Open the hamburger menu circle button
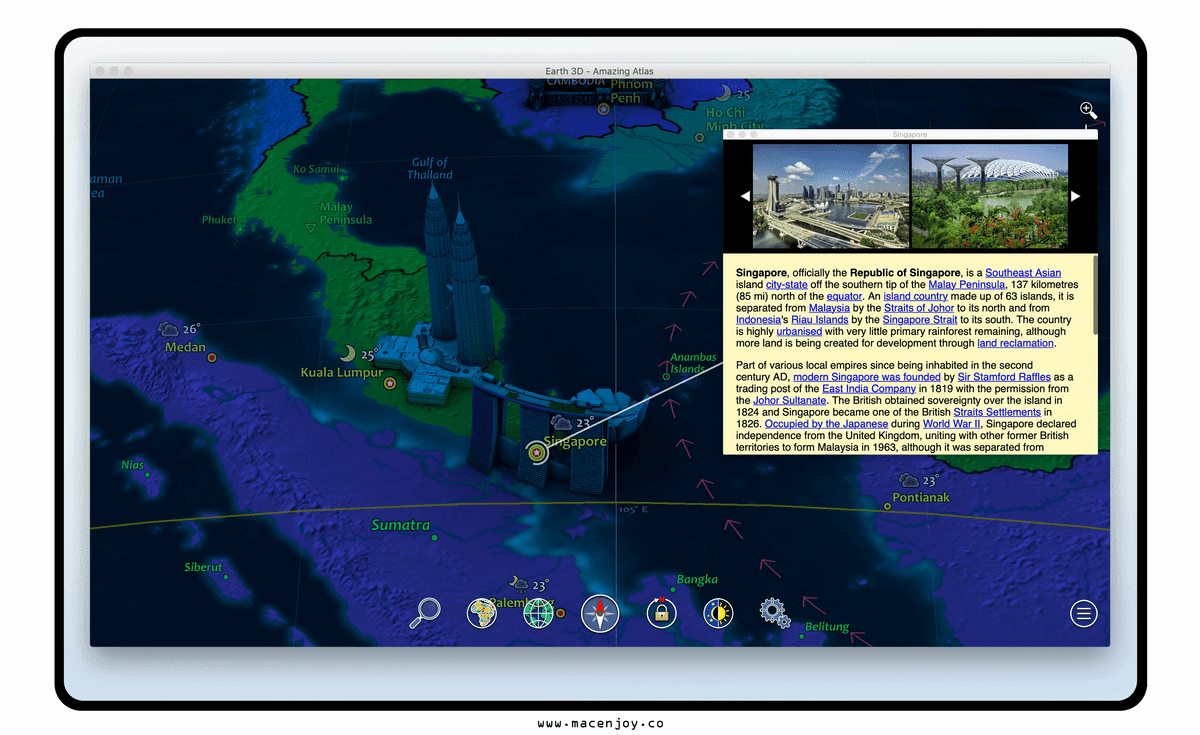The height and width of the screenshot is (735, 1200). coord(1084,613)
